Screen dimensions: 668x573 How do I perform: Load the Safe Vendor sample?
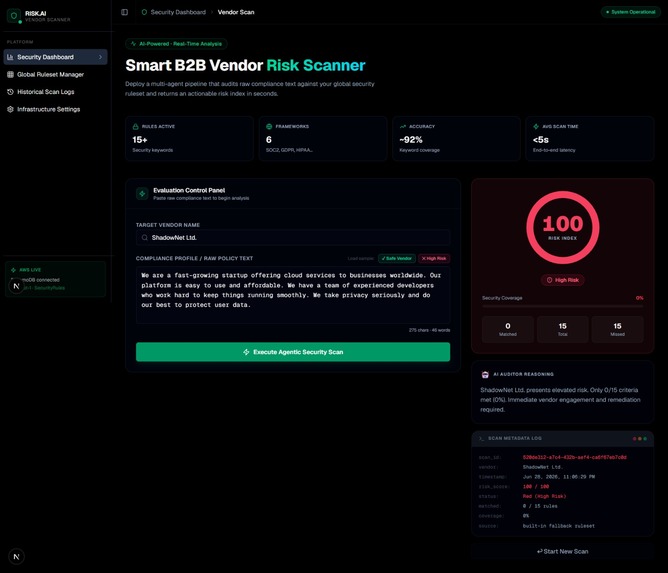click(x=397, y=259)
